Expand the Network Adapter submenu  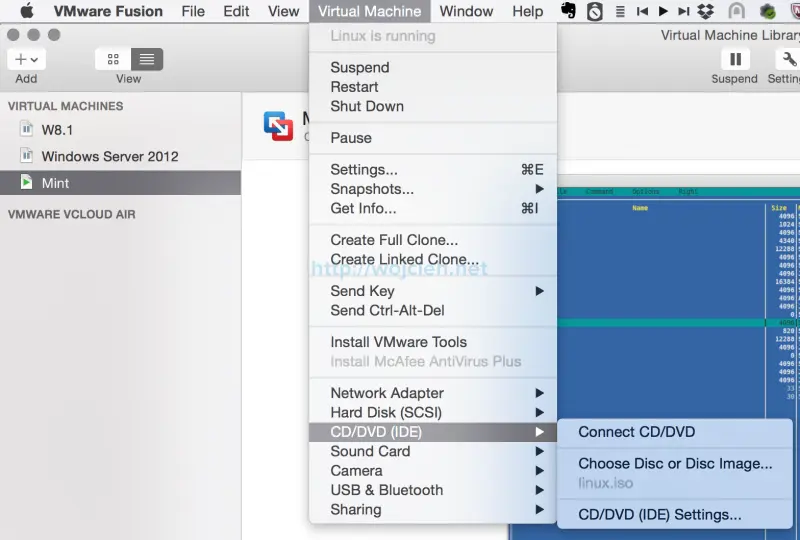tap(433, 393)
